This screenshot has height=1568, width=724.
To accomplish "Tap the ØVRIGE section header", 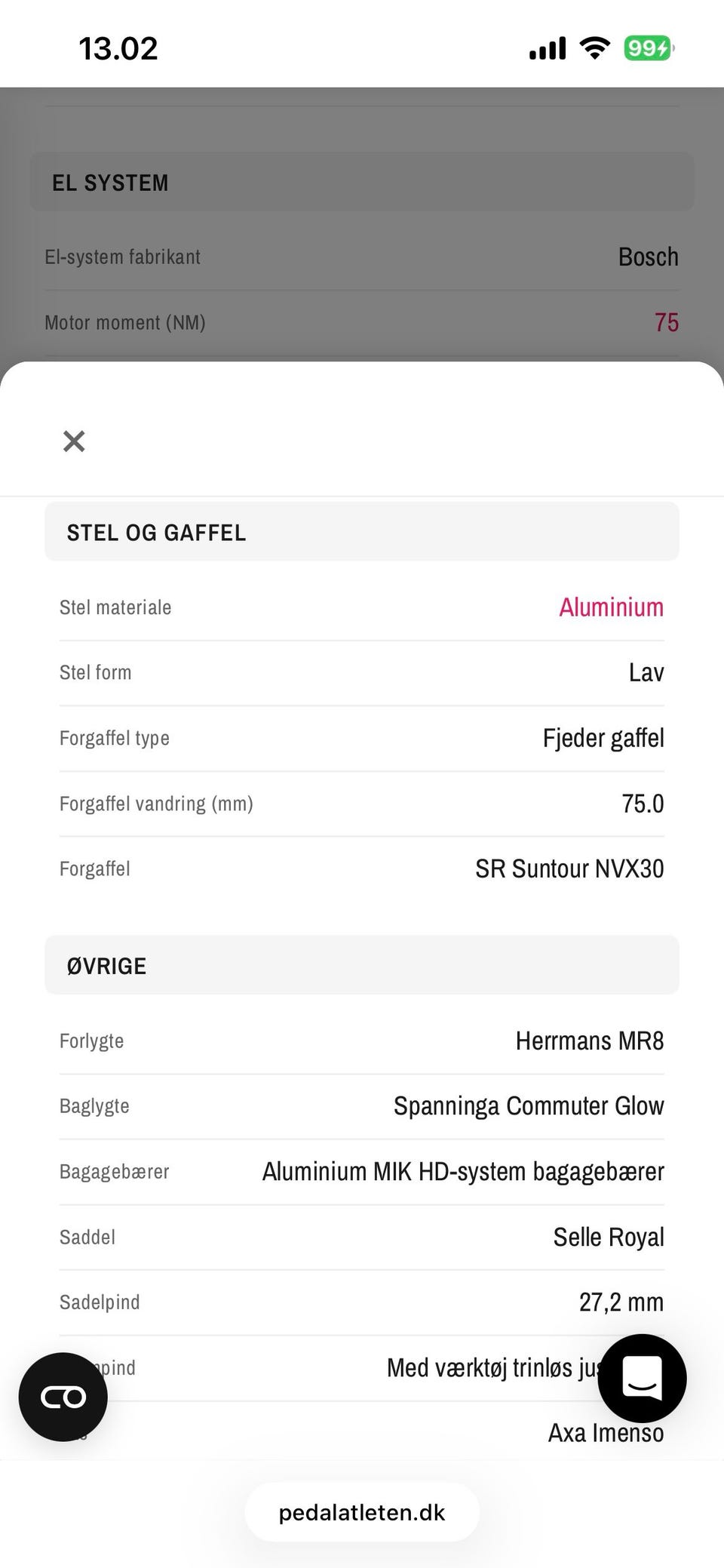I will click(x=362, y=965).
